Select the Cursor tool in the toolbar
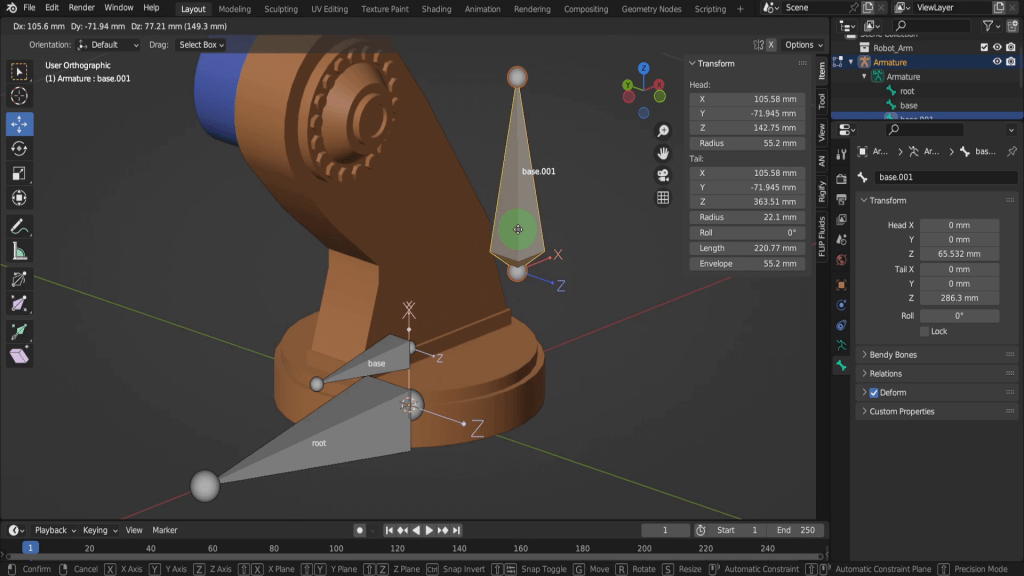1024x576 pixels. pos(19,97)
